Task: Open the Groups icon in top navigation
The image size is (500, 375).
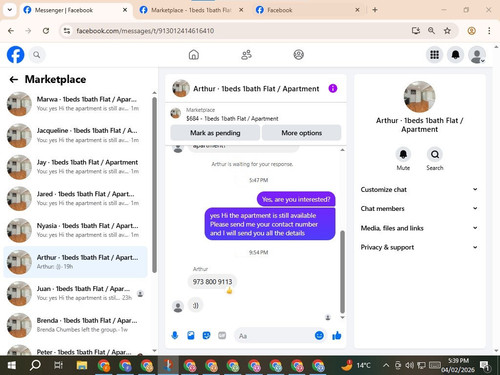Action: pos(298,55)
